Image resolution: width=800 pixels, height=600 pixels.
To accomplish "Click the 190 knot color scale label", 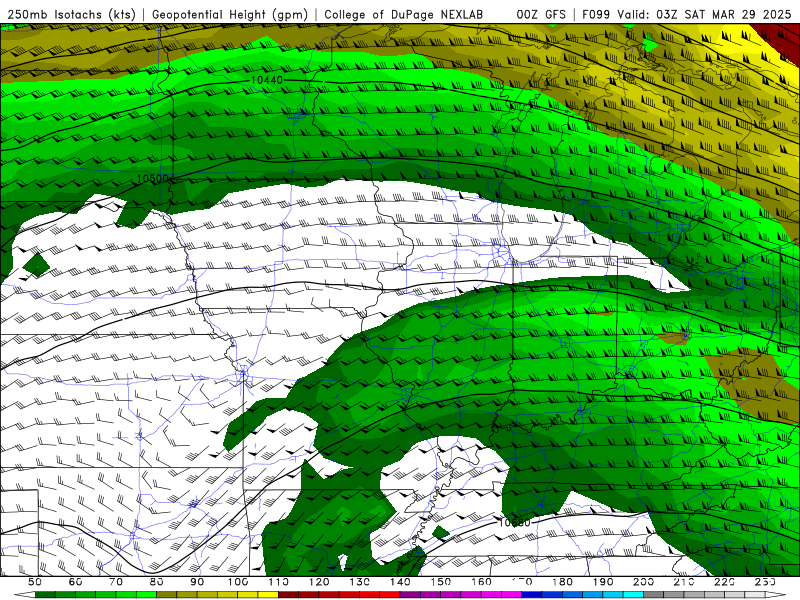I will (603, 582).
